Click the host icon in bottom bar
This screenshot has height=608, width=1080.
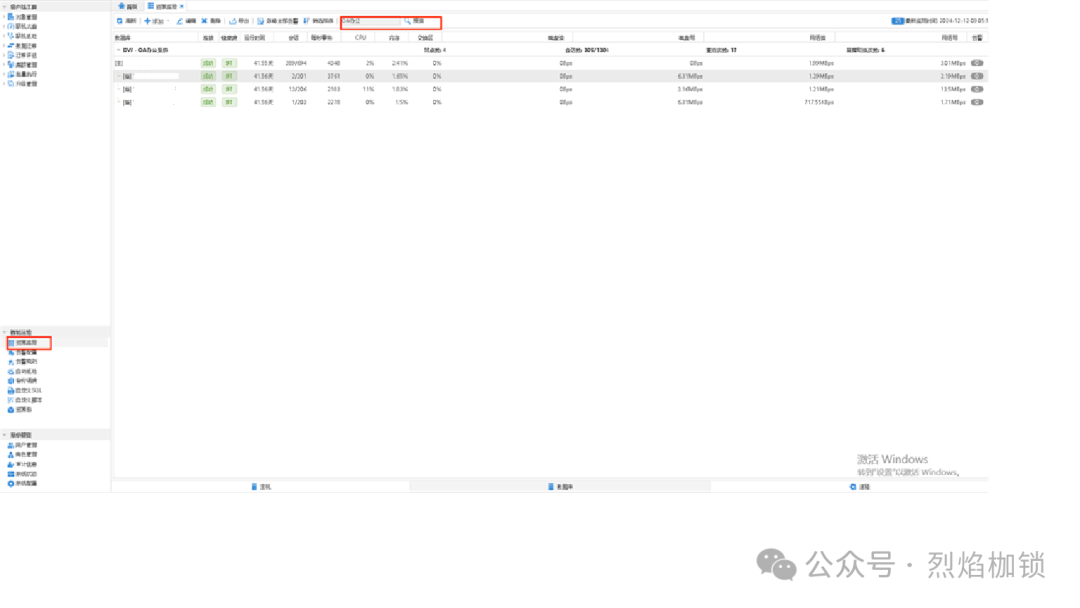click(x=254, y=487)
